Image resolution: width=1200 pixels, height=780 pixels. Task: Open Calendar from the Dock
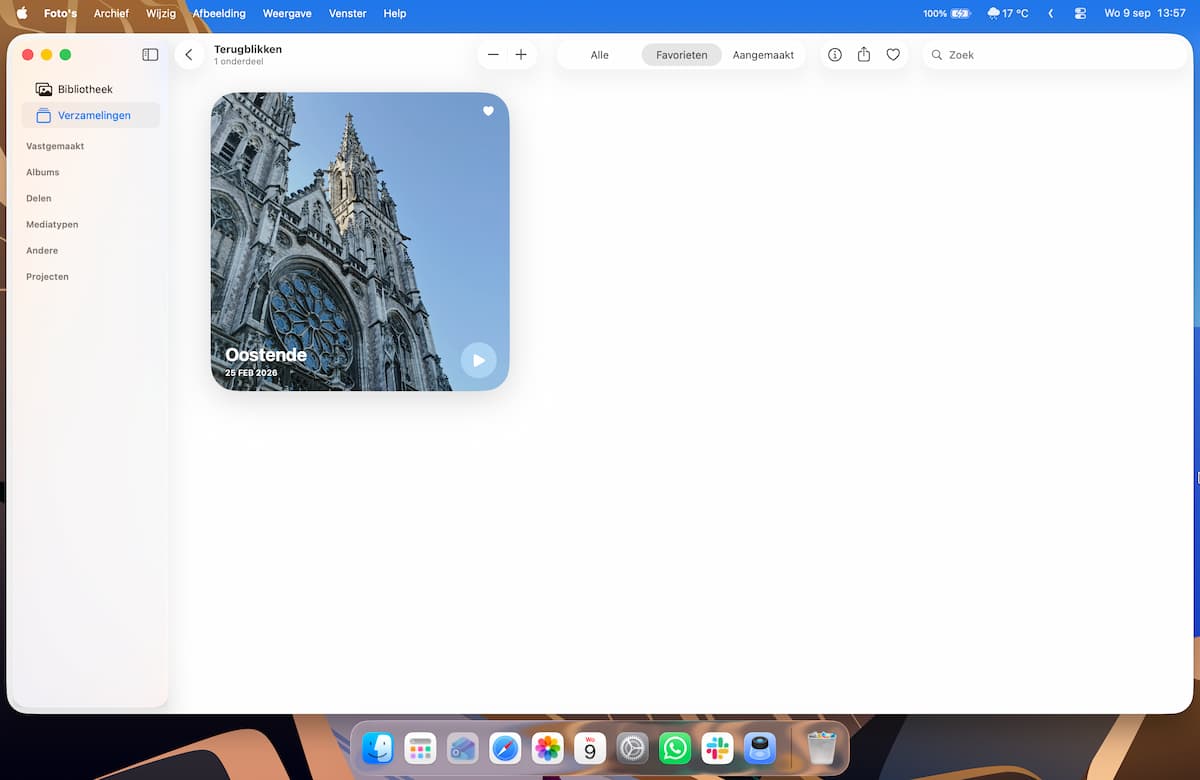pos(590,748)
